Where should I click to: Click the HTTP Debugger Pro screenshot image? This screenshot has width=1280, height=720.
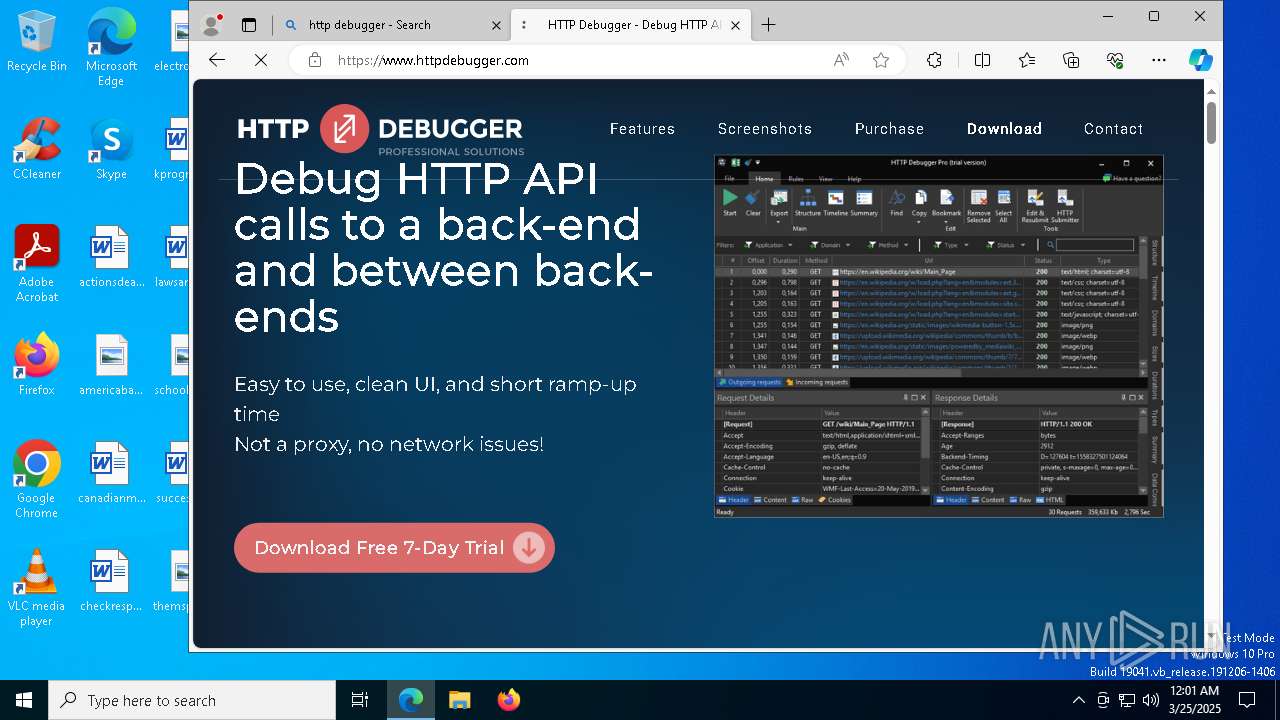pyautogui.click(x=939, y=336)
